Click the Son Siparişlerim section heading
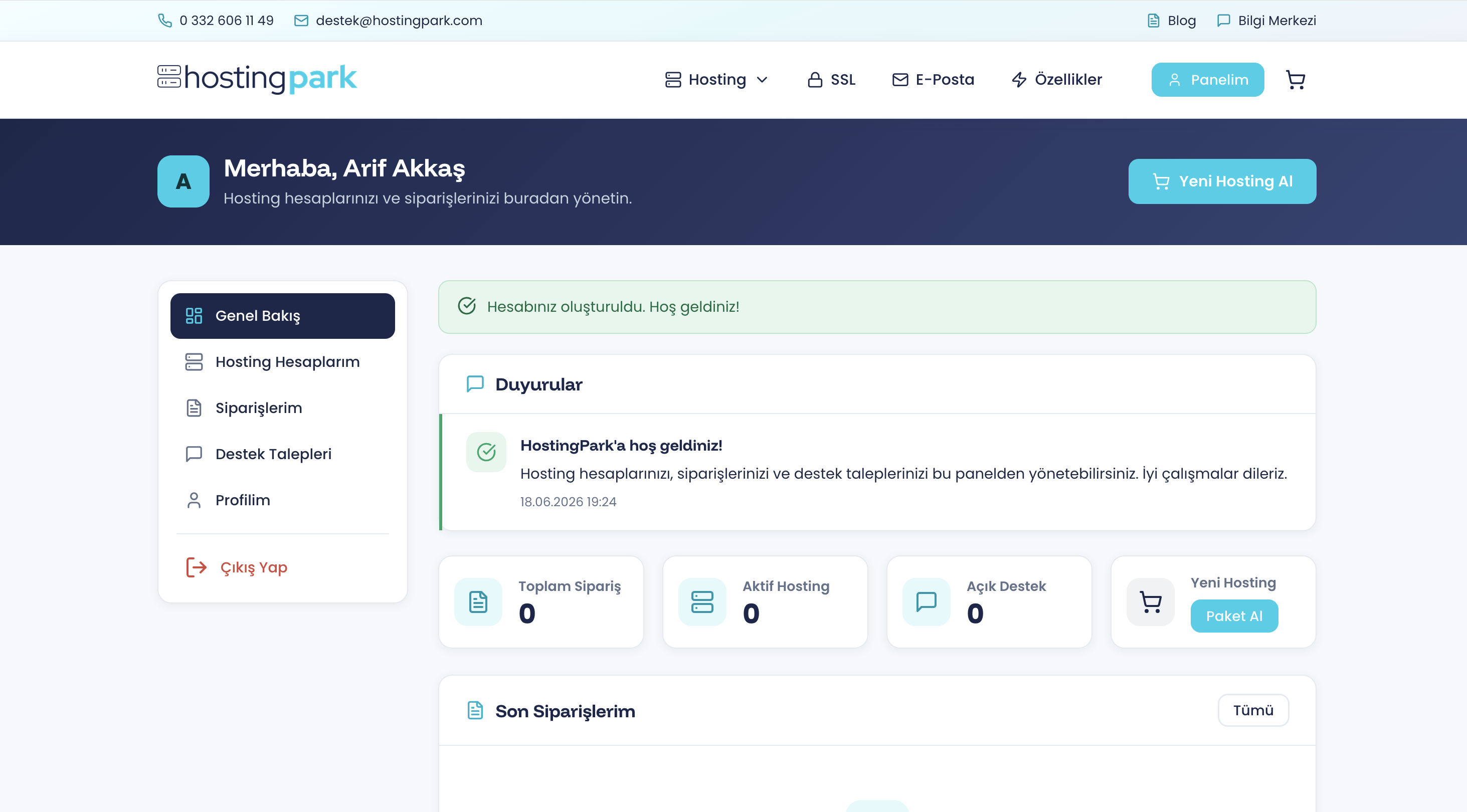The height and width of the screenshot is (812, 1467). (x=565, y=711)
